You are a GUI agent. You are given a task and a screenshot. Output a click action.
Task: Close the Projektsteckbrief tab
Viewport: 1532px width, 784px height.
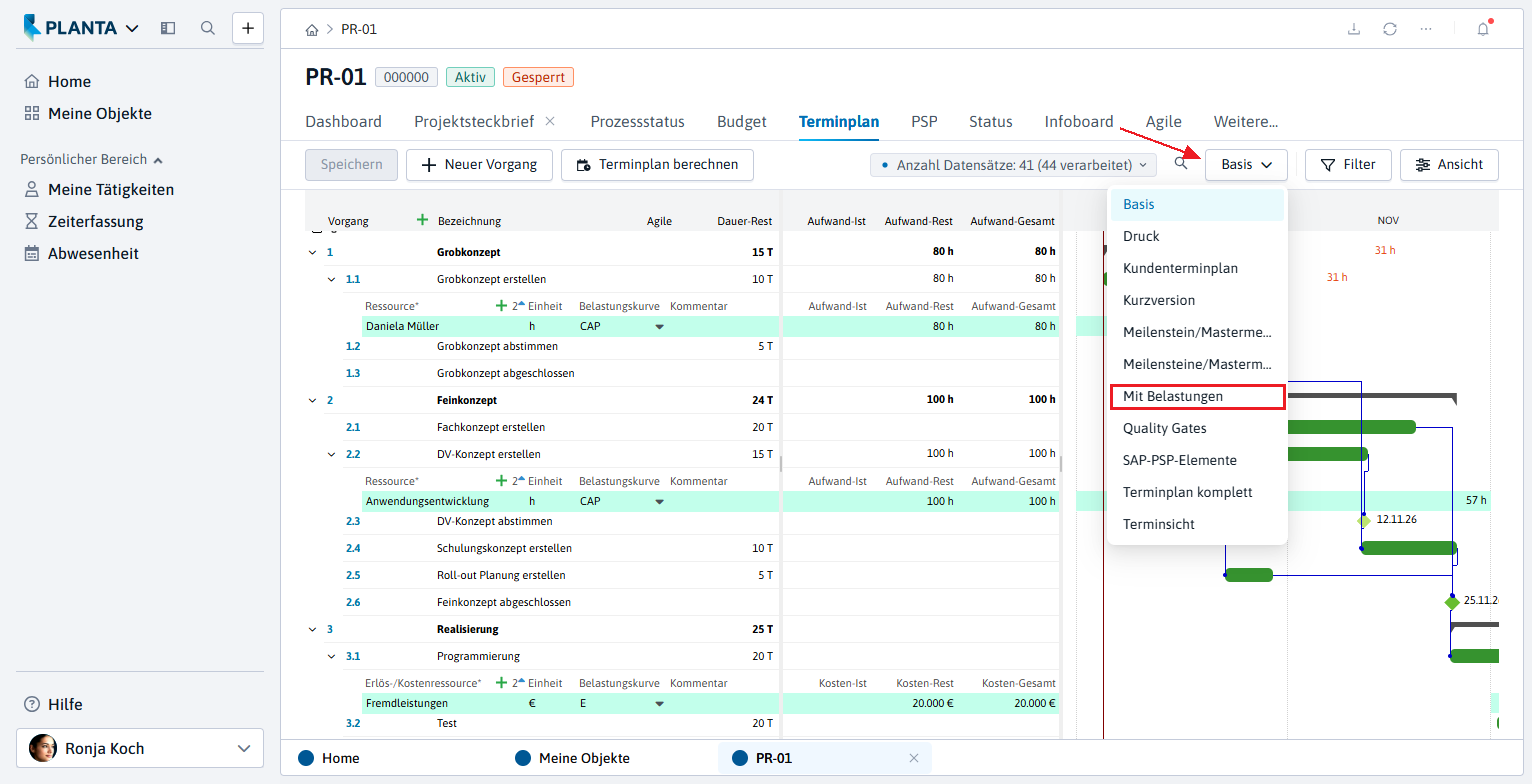coord(550,121)
